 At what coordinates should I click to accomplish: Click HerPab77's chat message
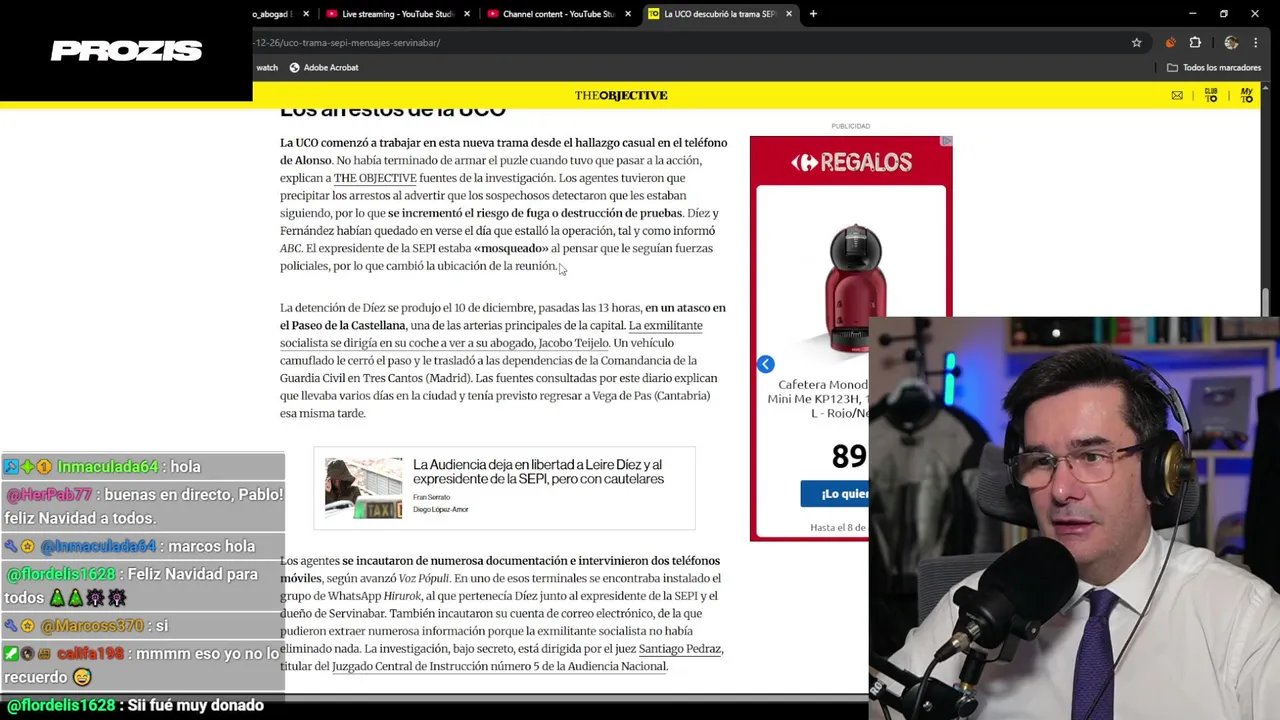tap(144, 506)
